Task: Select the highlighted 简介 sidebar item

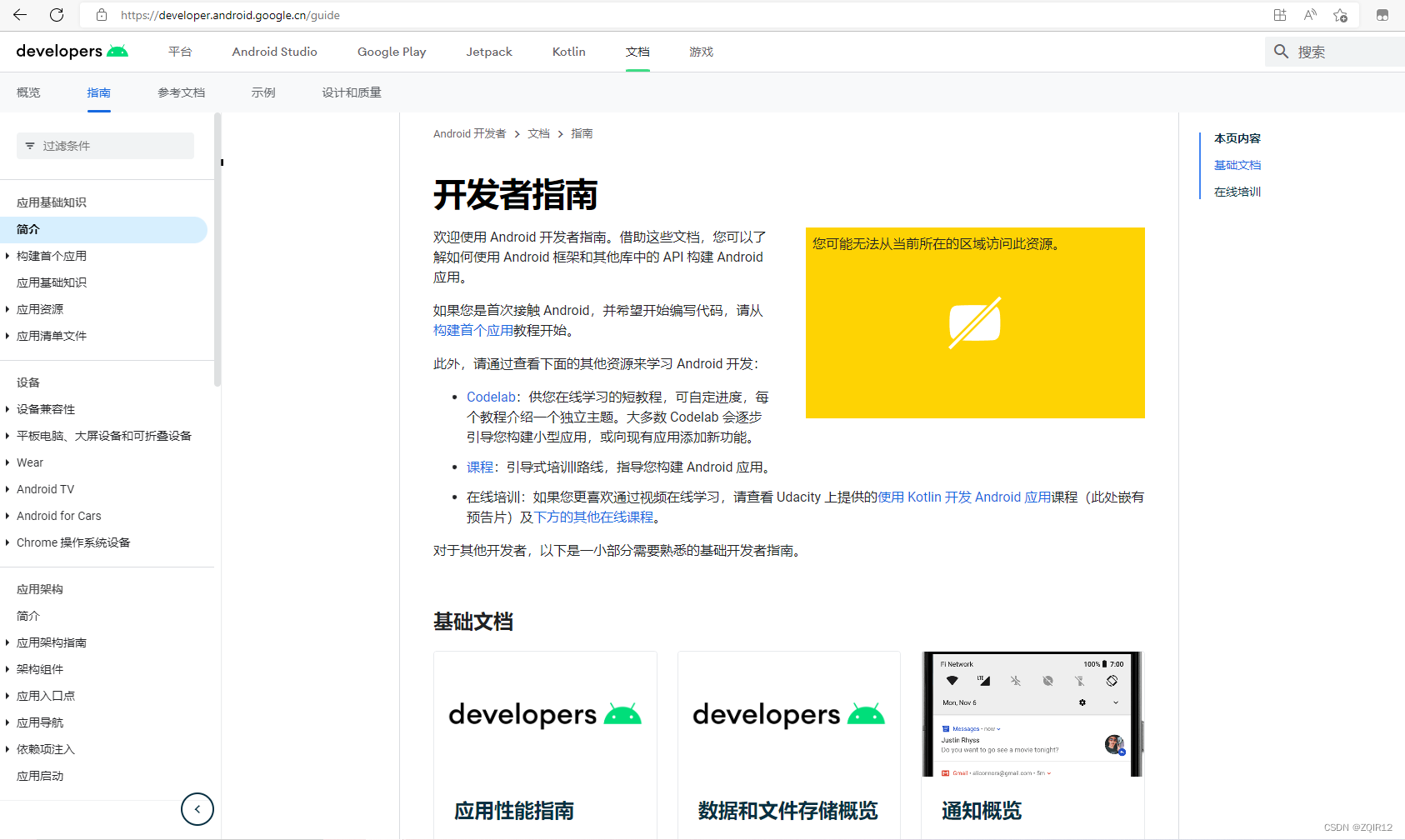Action: point(27,229)
